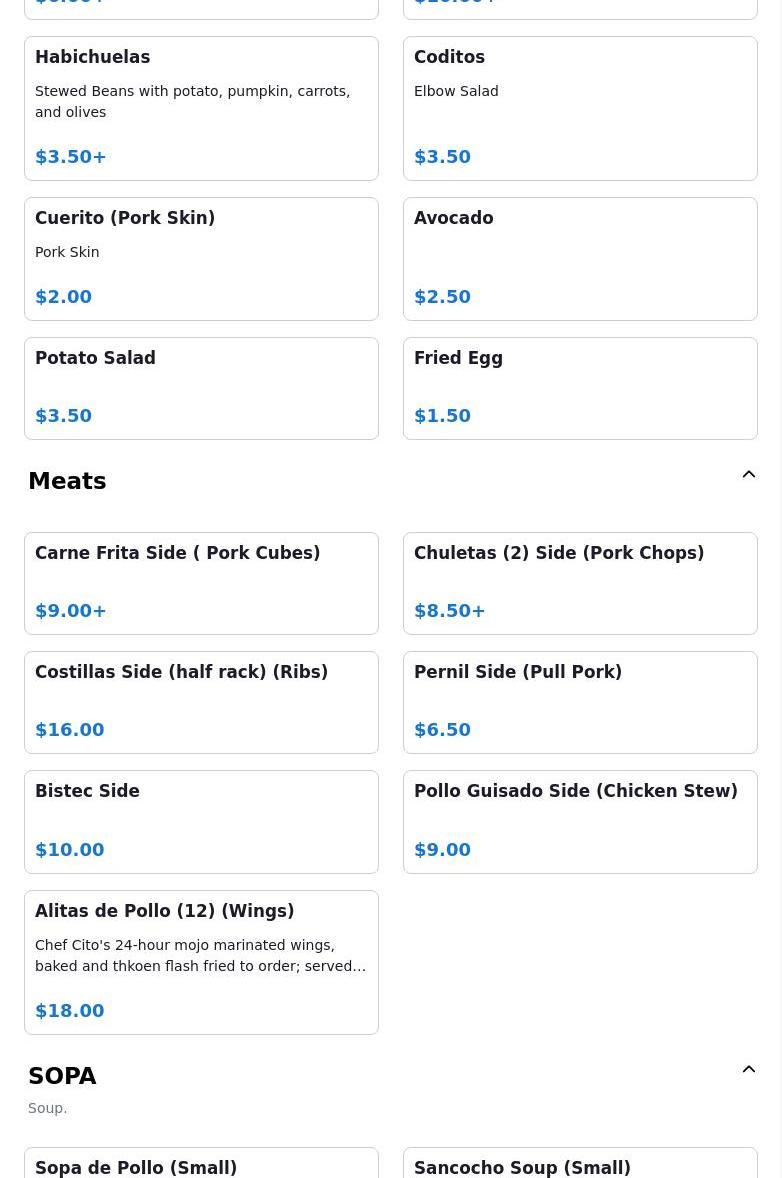
Task: Select Potato Salad card
Action: tap(201, 388)
